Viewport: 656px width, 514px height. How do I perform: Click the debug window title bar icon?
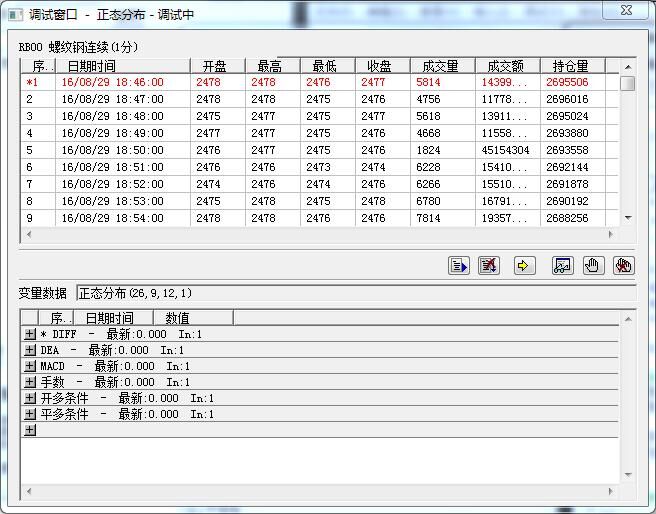click(14, 12)
